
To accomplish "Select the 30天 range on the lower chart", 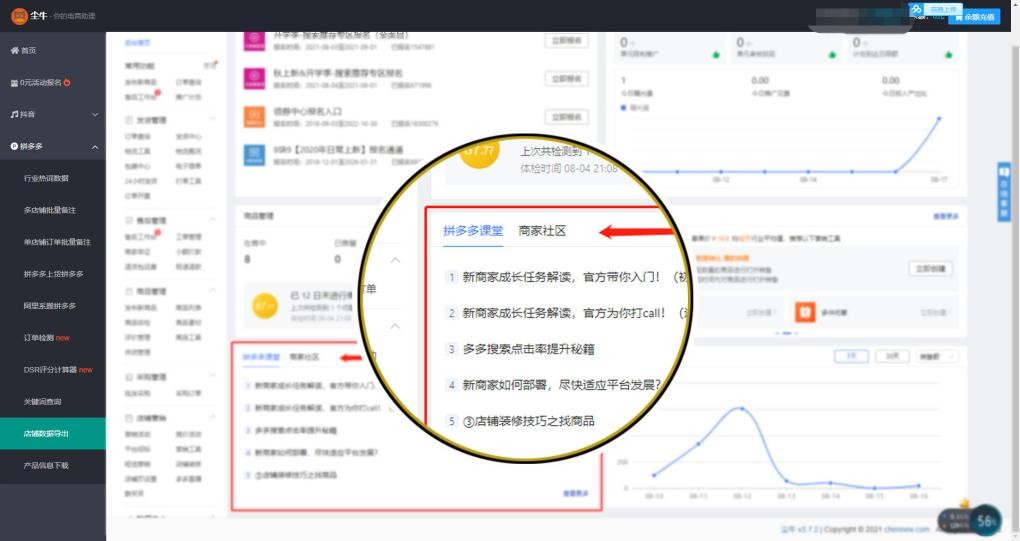I will point(892,356).
